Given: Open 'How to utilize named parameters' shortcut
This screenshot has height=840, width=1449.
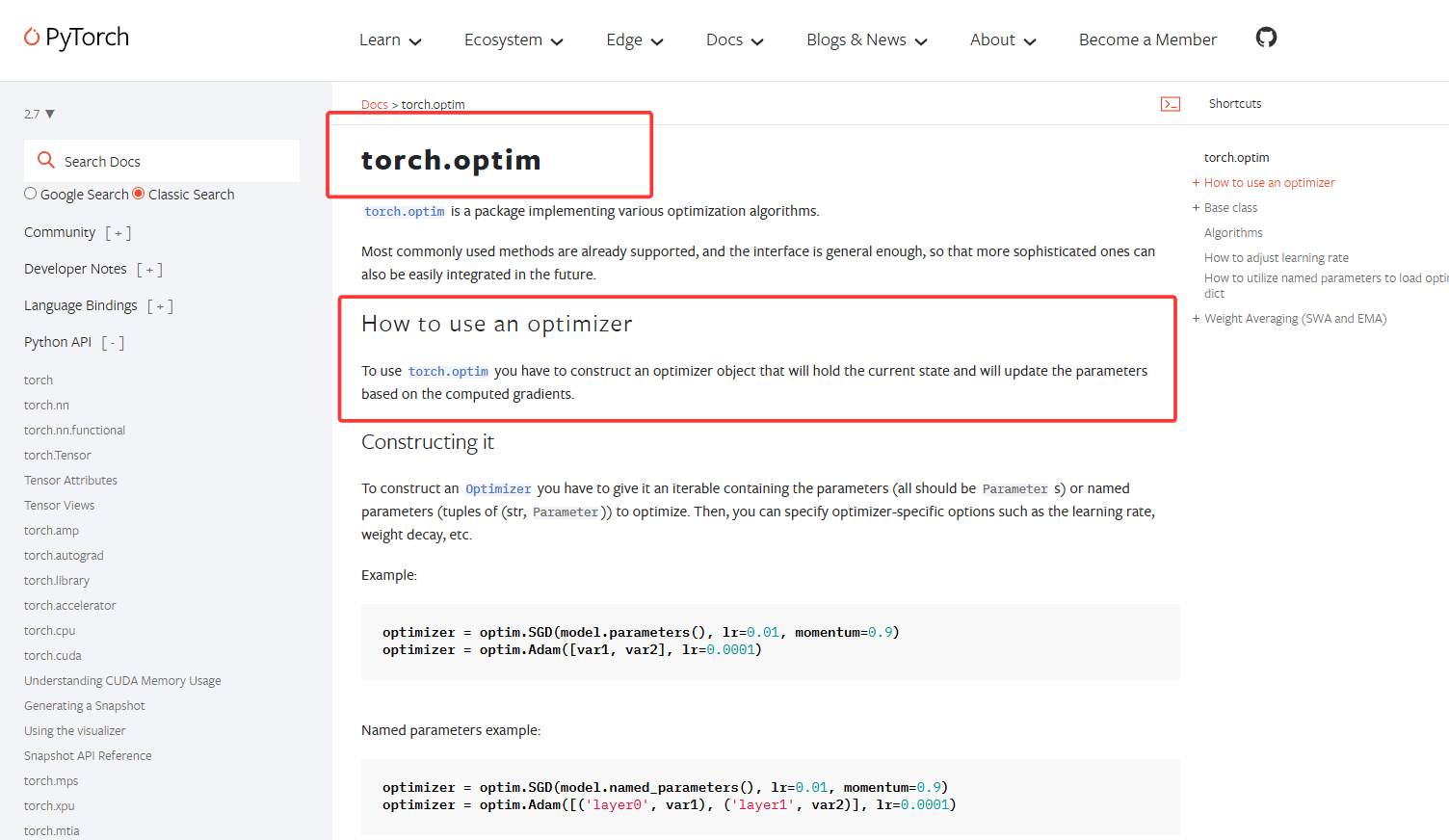Looking at the screenshot, I should tap(1326, 286).
